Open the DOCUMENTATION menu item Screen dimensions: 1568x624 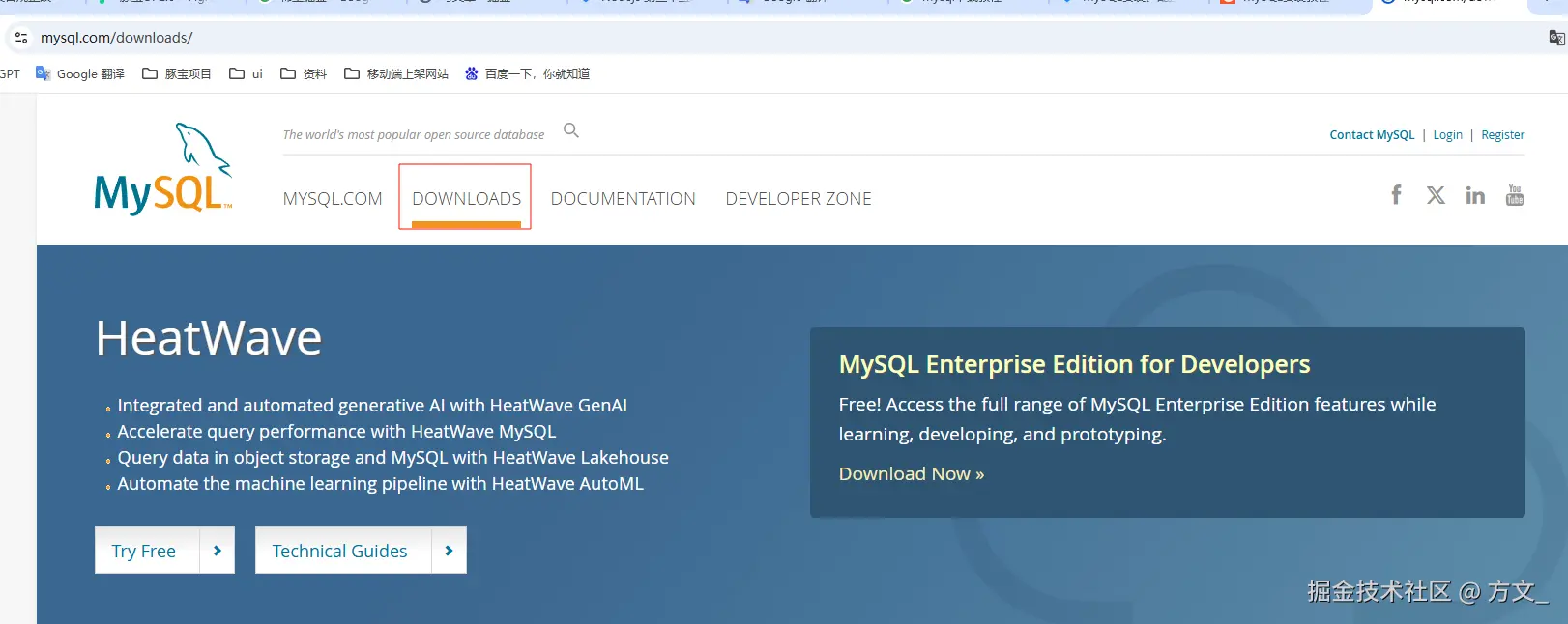coord(624,199)
